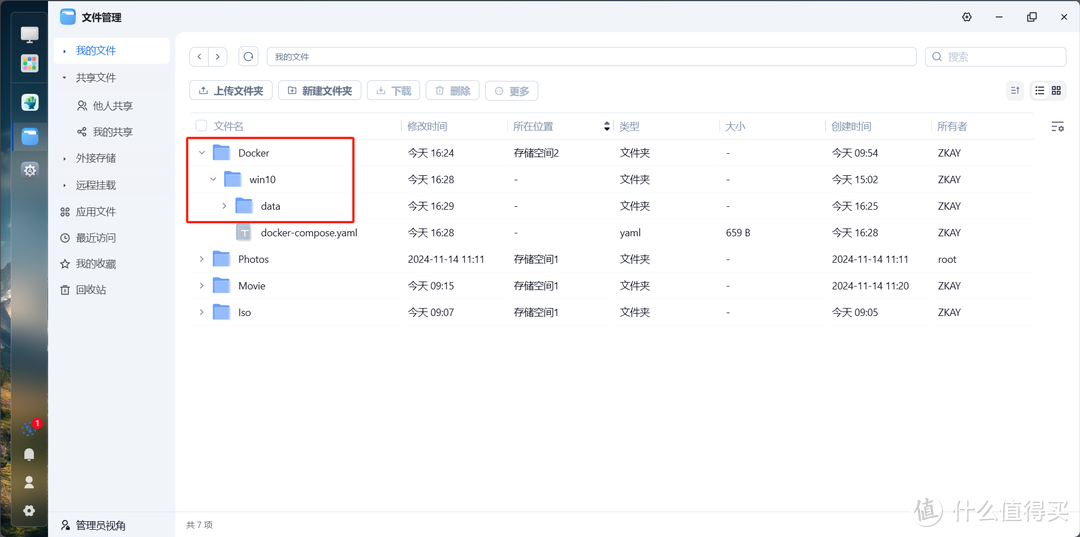
Task: Expand the Photos folder
Action: click(202, 260)
